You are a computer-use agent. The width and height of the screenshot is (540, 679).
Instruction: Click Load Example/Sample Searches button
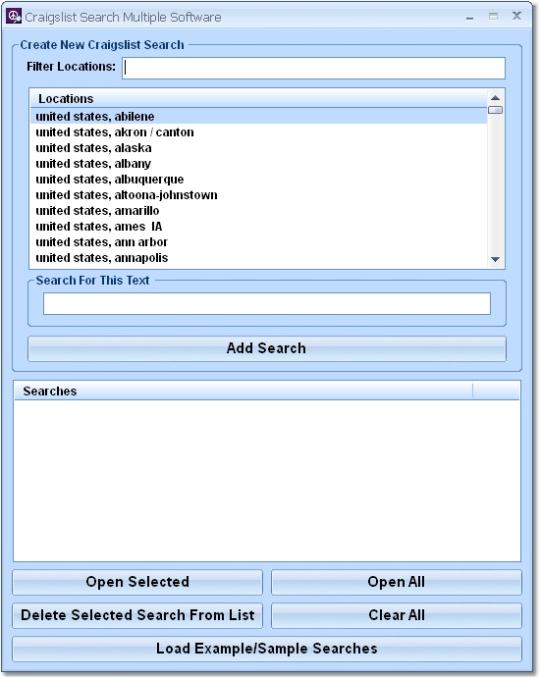267,648
